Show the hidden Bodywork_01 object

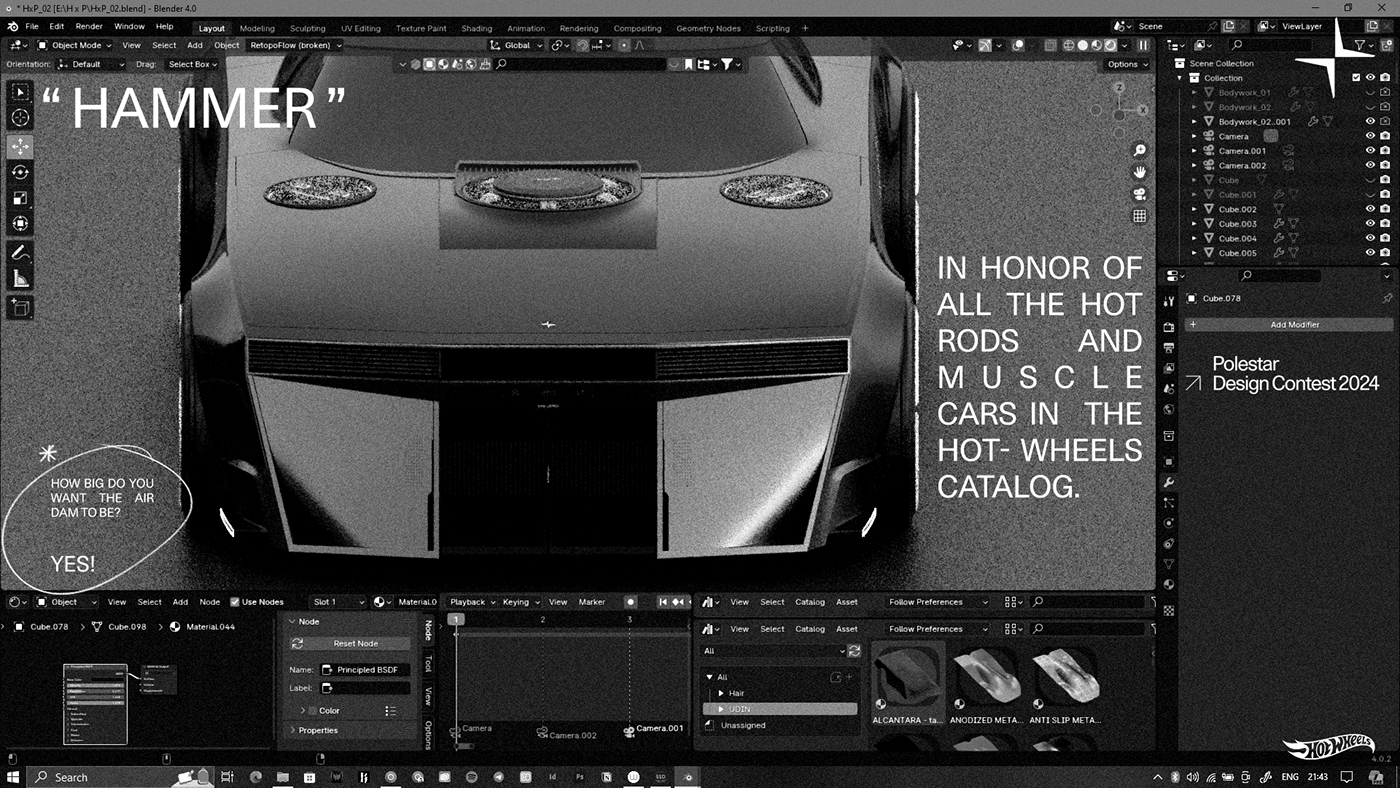coord(1370,93)
